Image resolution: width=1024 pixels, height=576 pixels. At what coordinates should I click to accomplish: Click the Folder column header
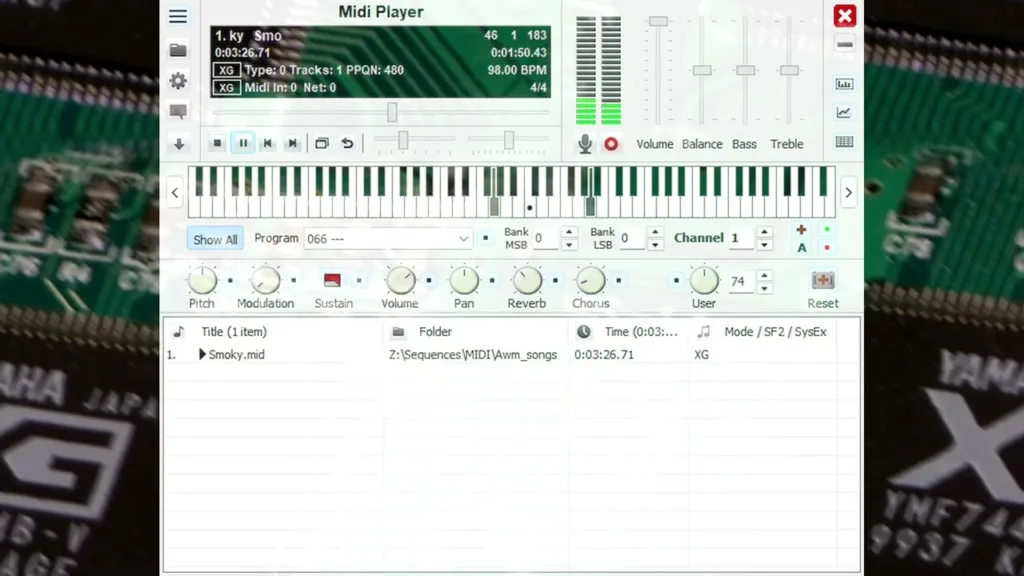pos(435,332)
